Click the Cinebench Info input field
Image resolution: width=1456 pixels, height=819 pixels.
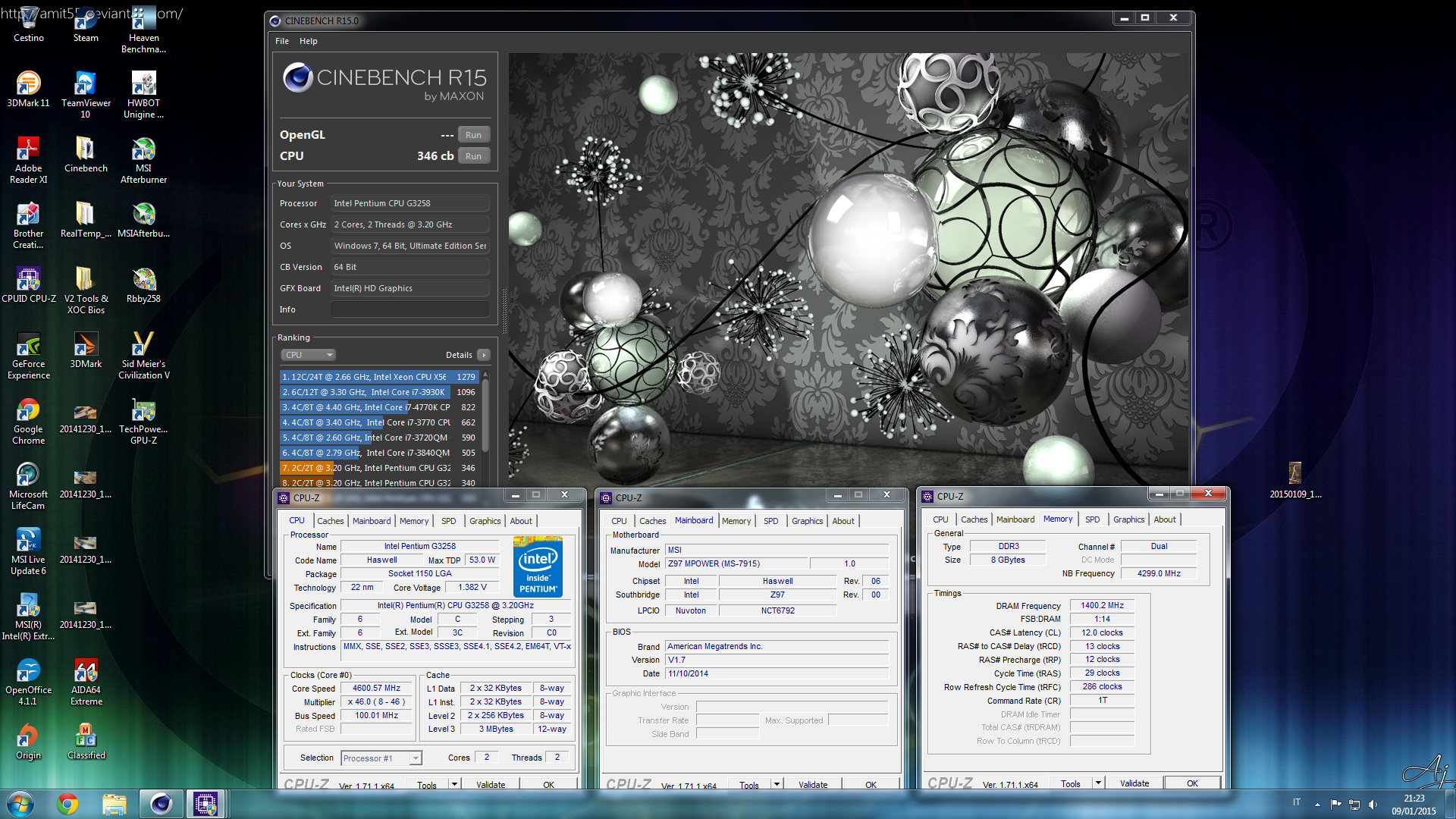pyautogui.click(x=409, y=309)
